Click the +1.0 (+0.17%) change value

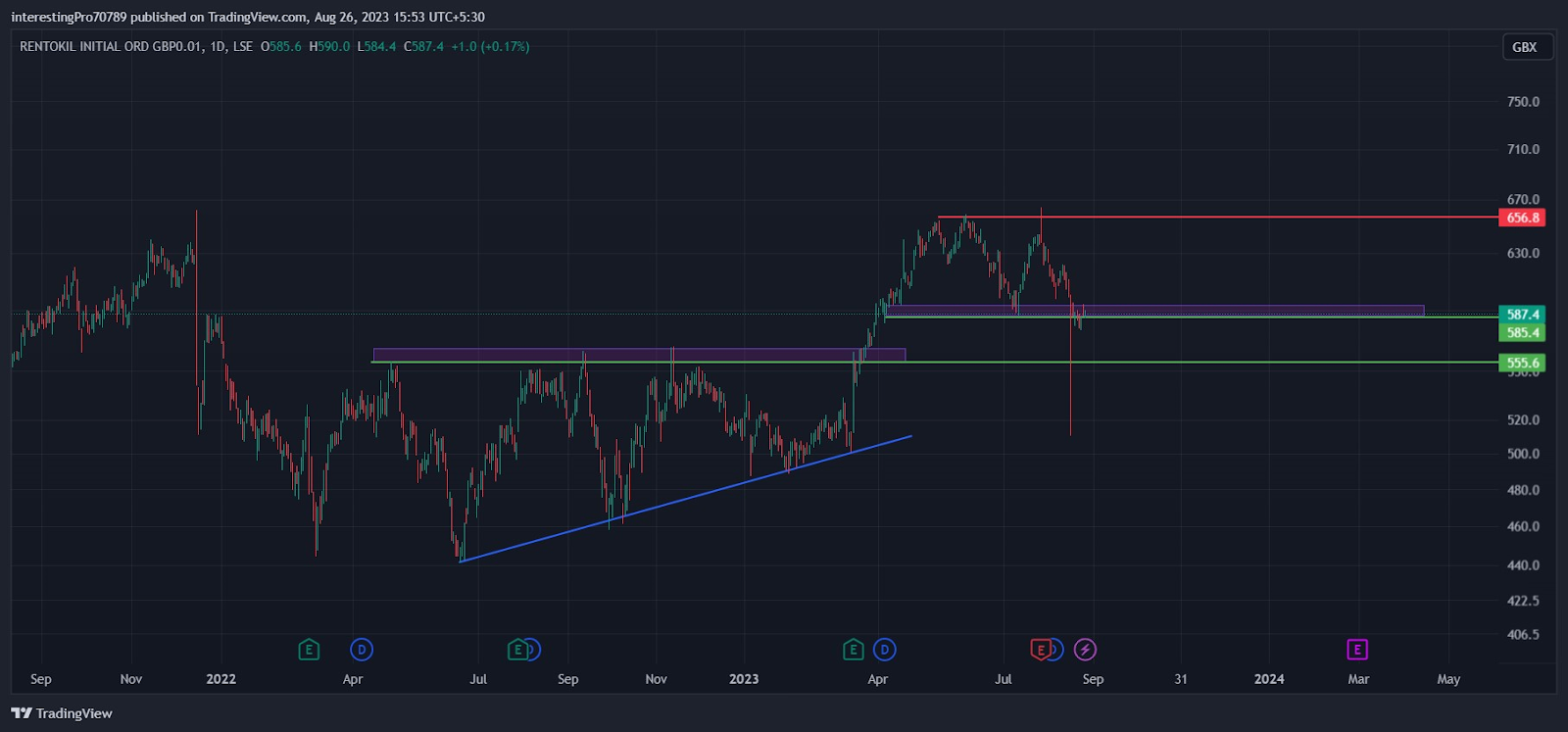tap(490, 47)
